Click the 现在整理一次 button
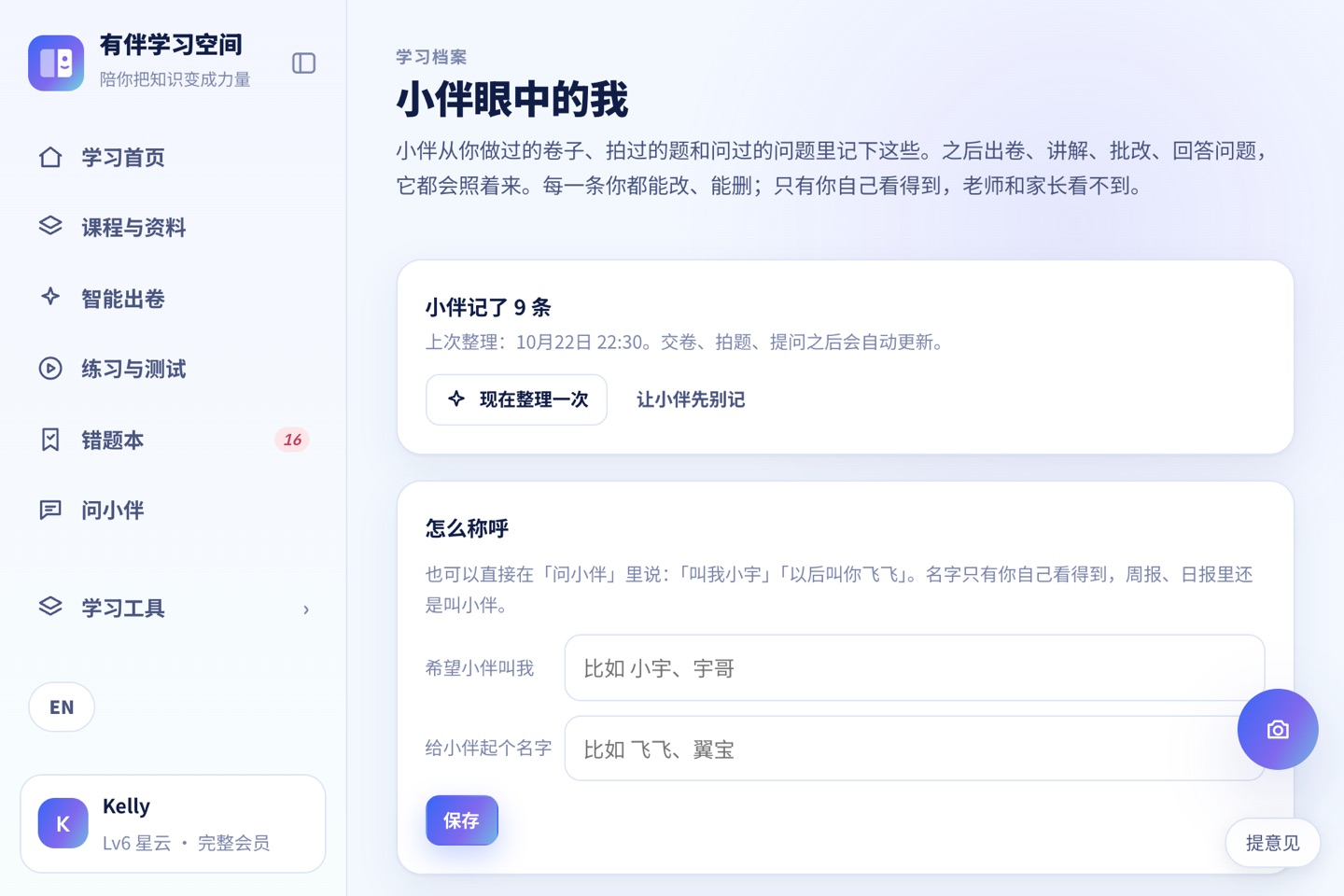The height and width of the screenshot is (896, 1344). pos(516,399)
